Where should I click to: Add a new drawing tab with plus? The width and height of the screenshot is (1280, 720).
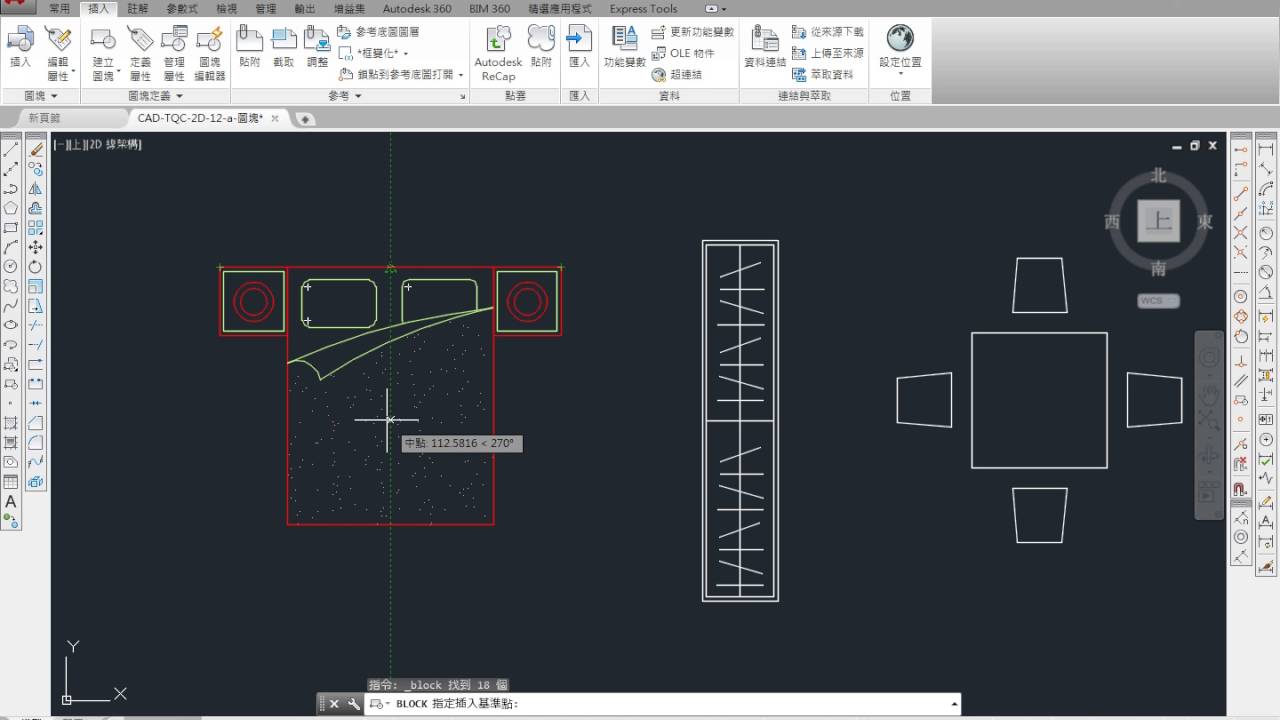click(305, 119)
